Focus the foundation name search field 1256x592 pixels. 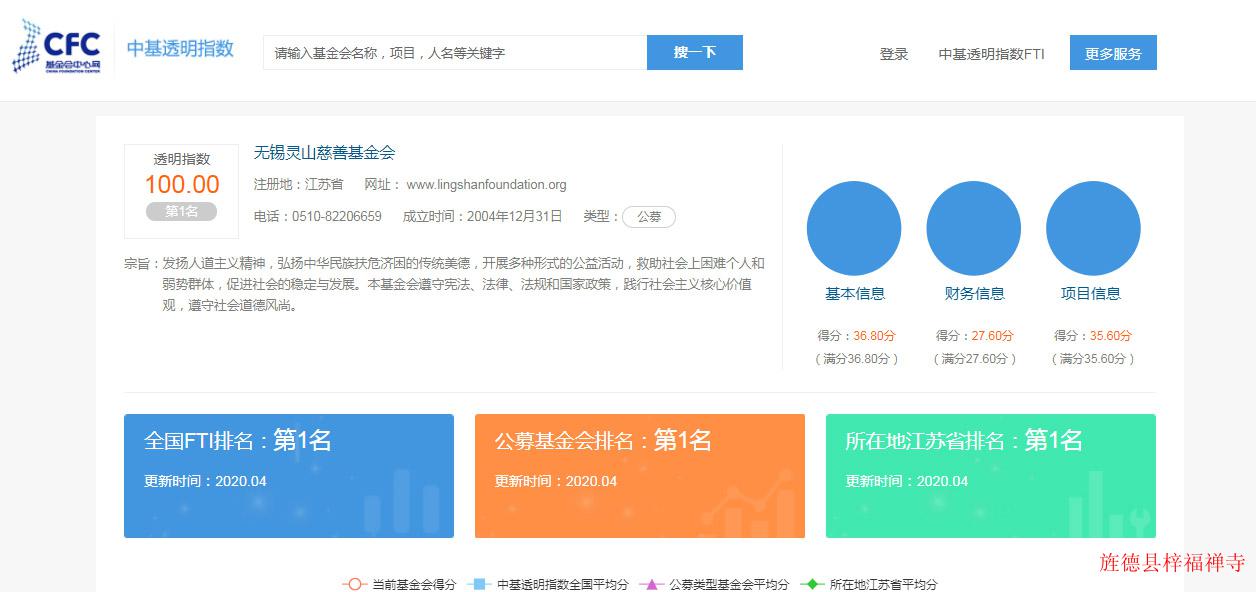[x=455, y=53]
